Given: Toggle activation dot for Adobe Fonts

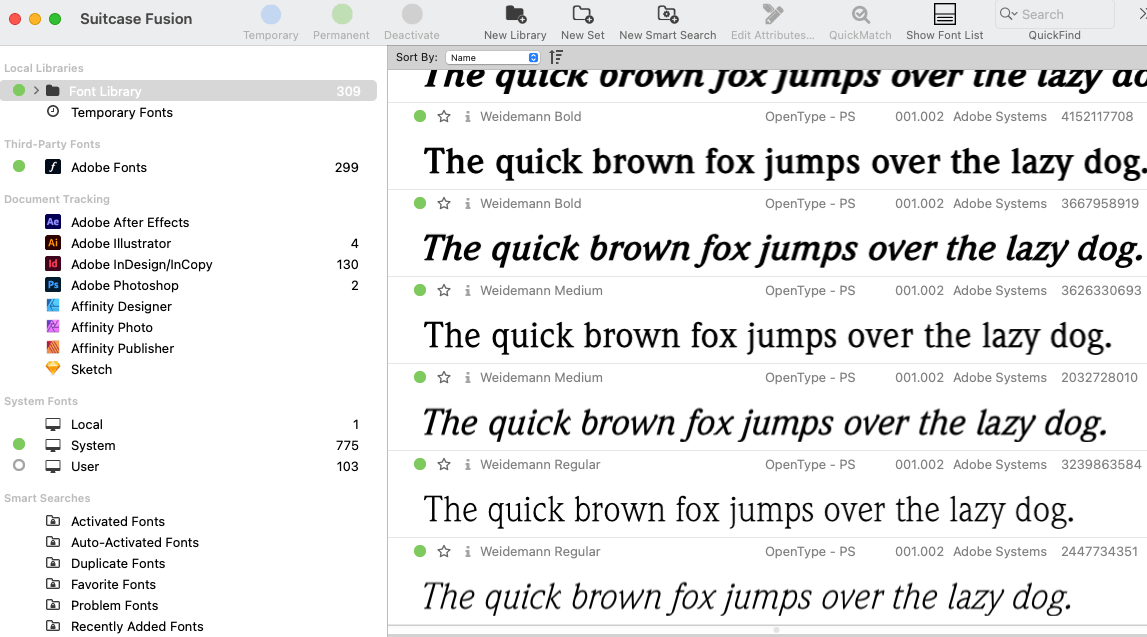Looking at the screenshot, I should tap(19, 166).
